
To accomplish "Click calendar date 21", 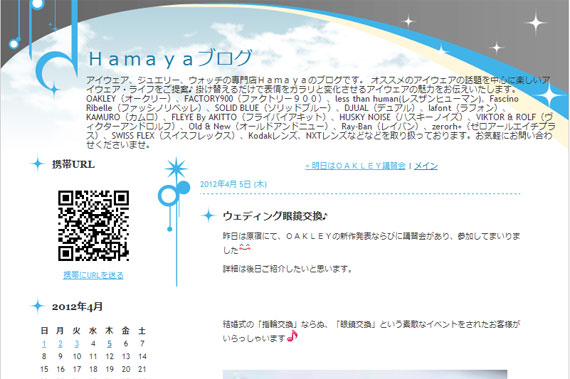I will 142,369.
